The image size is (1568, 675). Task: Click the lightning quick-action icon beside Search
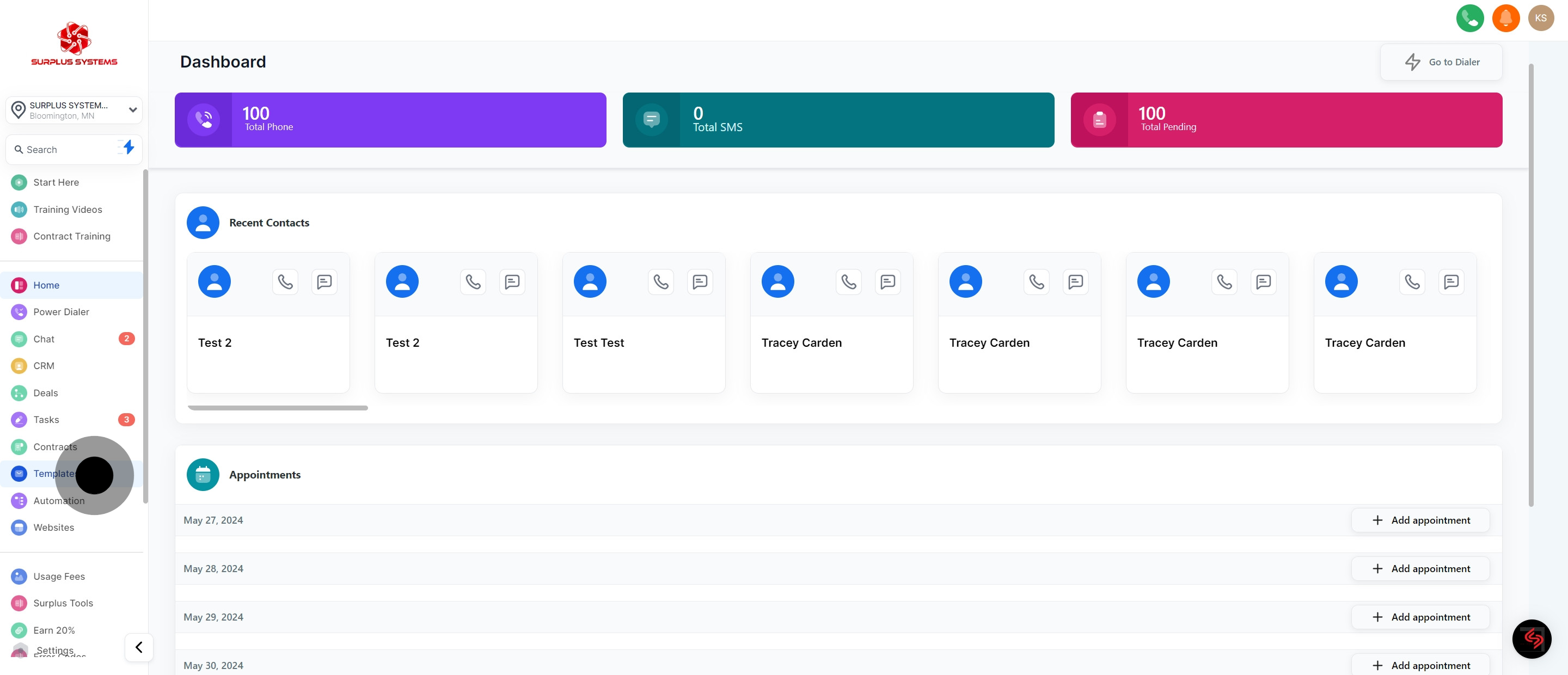click(128, 148)
